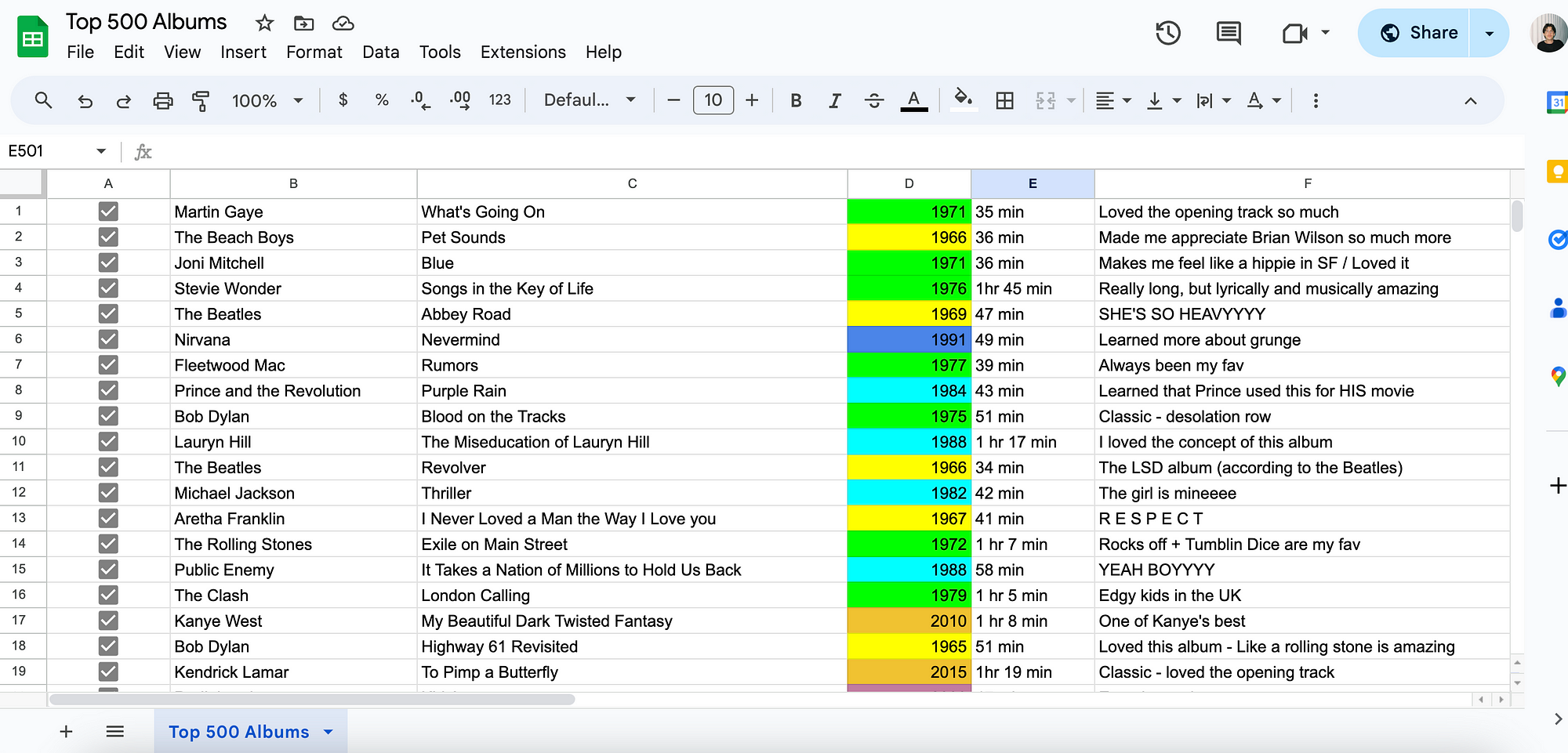Expand the Share options arrow
The height and width of the screenshot is (753, 1568).
(1489, 33)
